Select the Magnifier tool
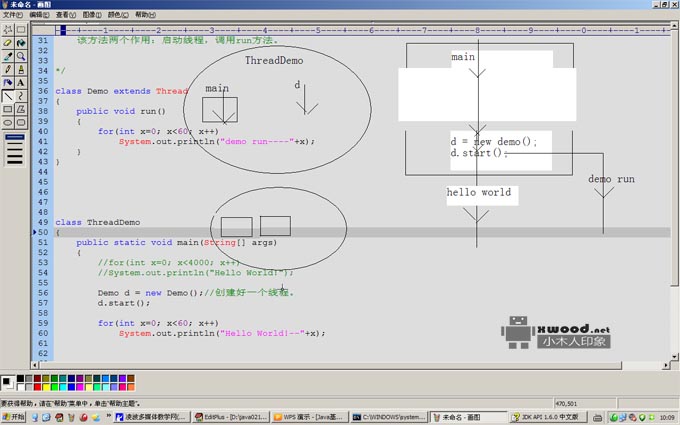Image resolution: width=680 pixels, height=425 pixels. coord(21,56)
